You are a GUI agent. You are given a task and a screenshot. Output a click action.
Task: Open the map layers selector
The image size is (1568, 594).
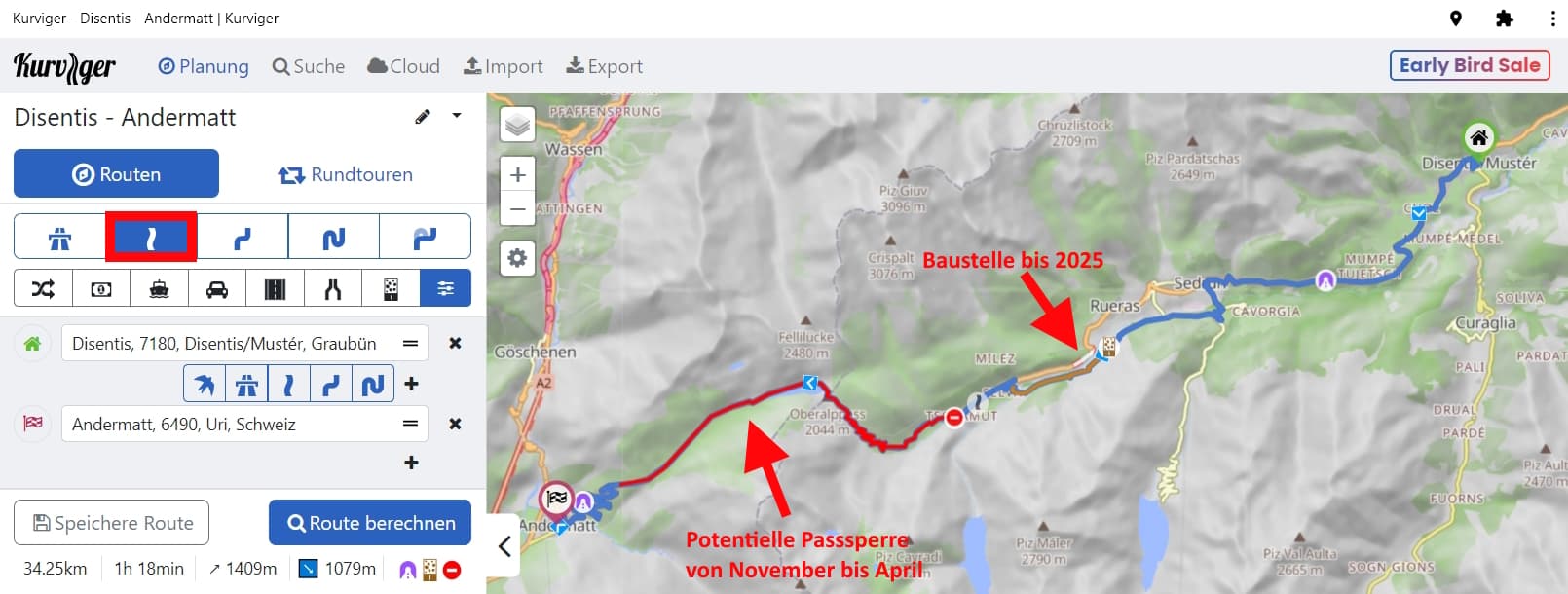[x=518, y=125]
